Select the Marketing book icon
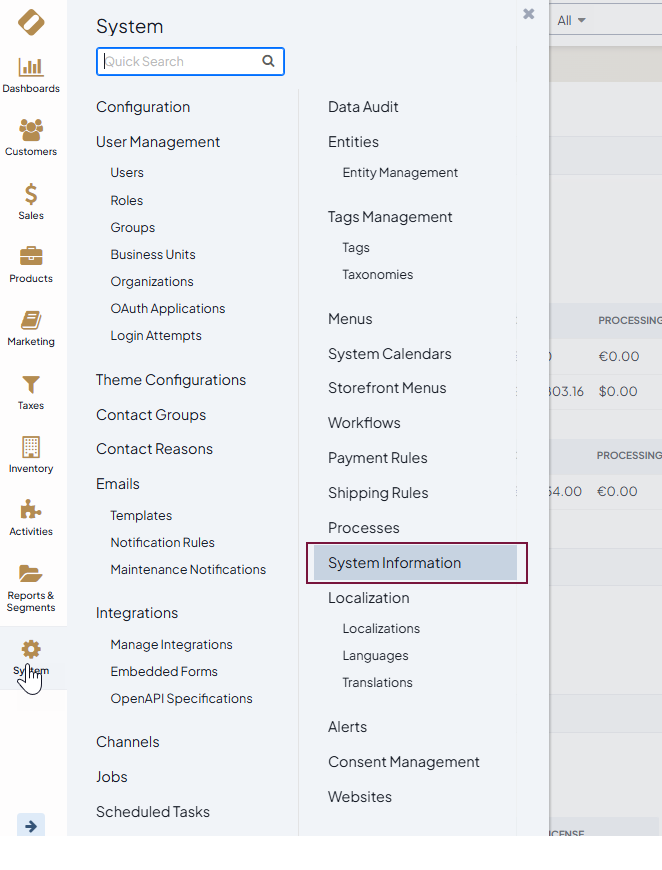This screenshot has width=662, height=870. click(31, 320)
